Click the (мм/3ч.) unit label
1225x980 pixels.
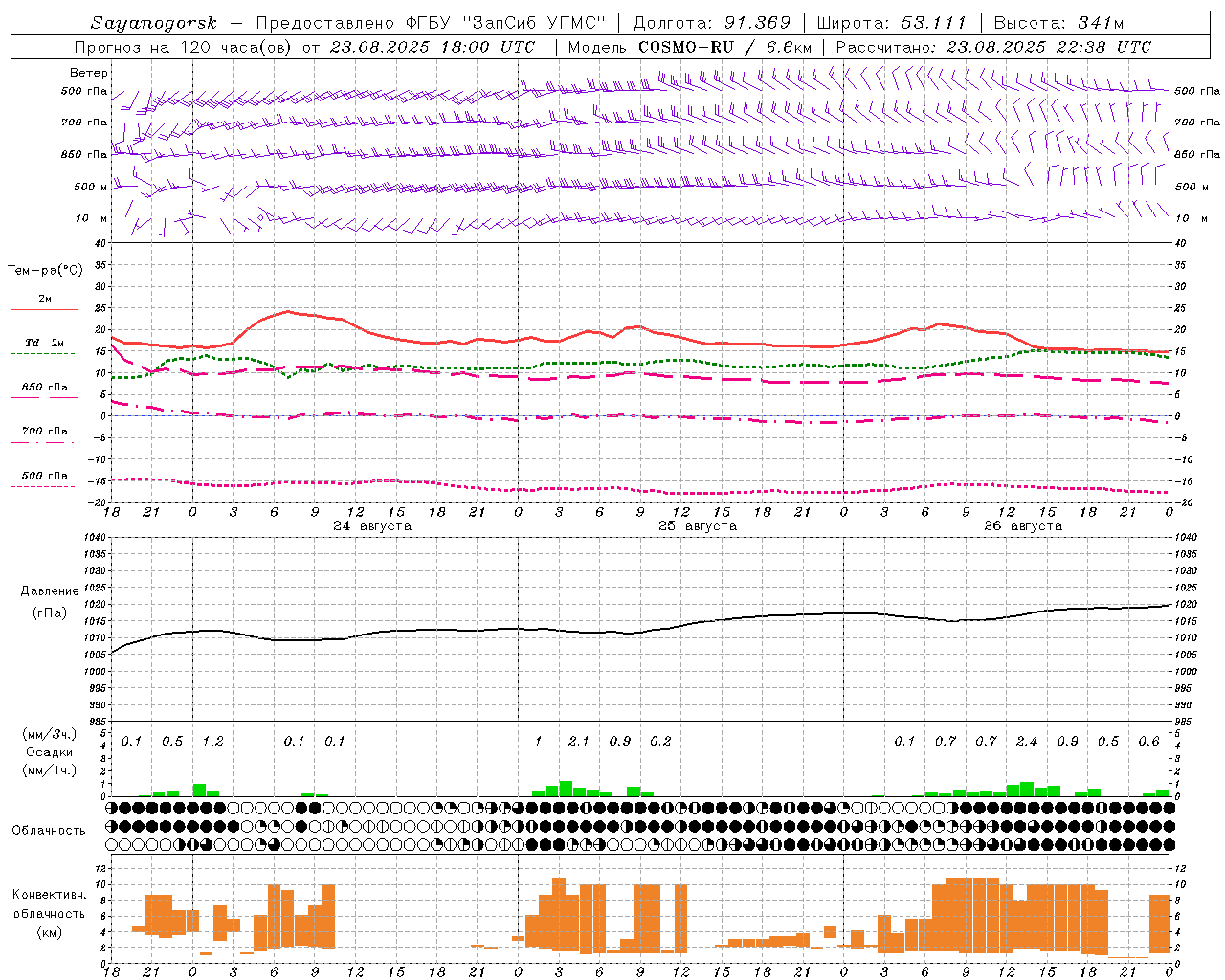point(49,734)
